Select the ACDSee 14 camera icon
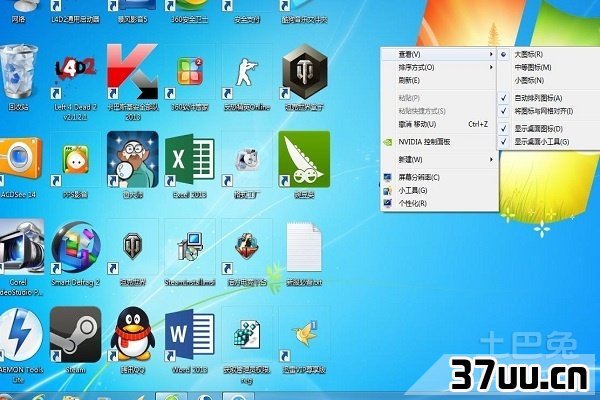600x400 pixels. pyautogui.click(x=19, y=159)
